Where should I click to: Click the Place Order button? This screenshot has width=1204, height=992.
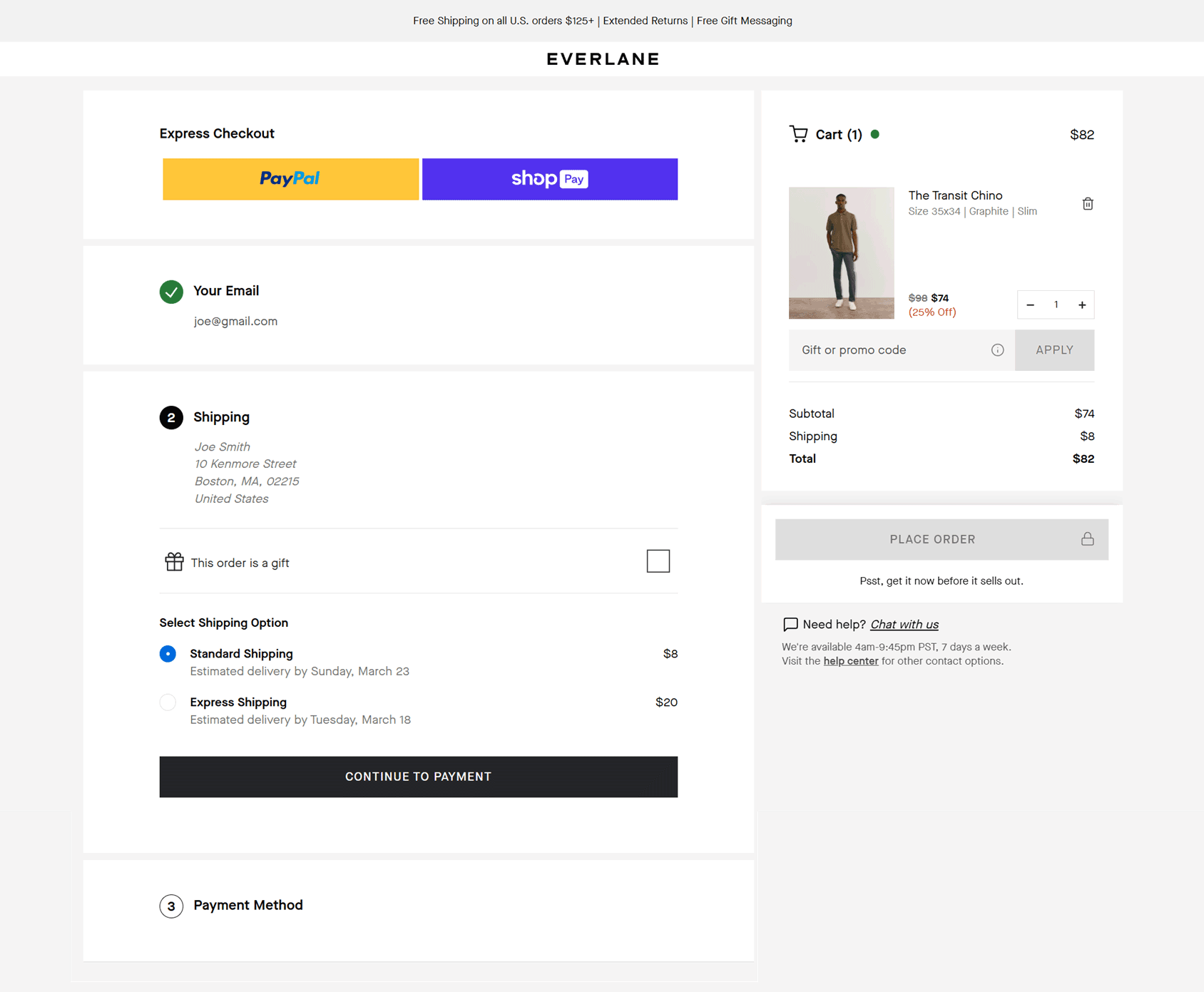(942, 539)
